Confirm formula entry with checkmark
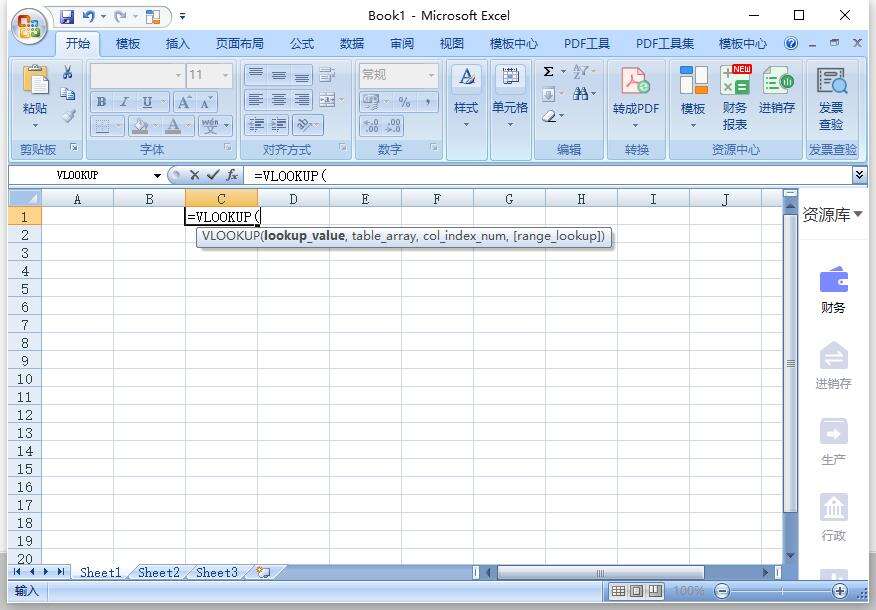The width and height of the screenshot is (876, 610). point(213,175)
